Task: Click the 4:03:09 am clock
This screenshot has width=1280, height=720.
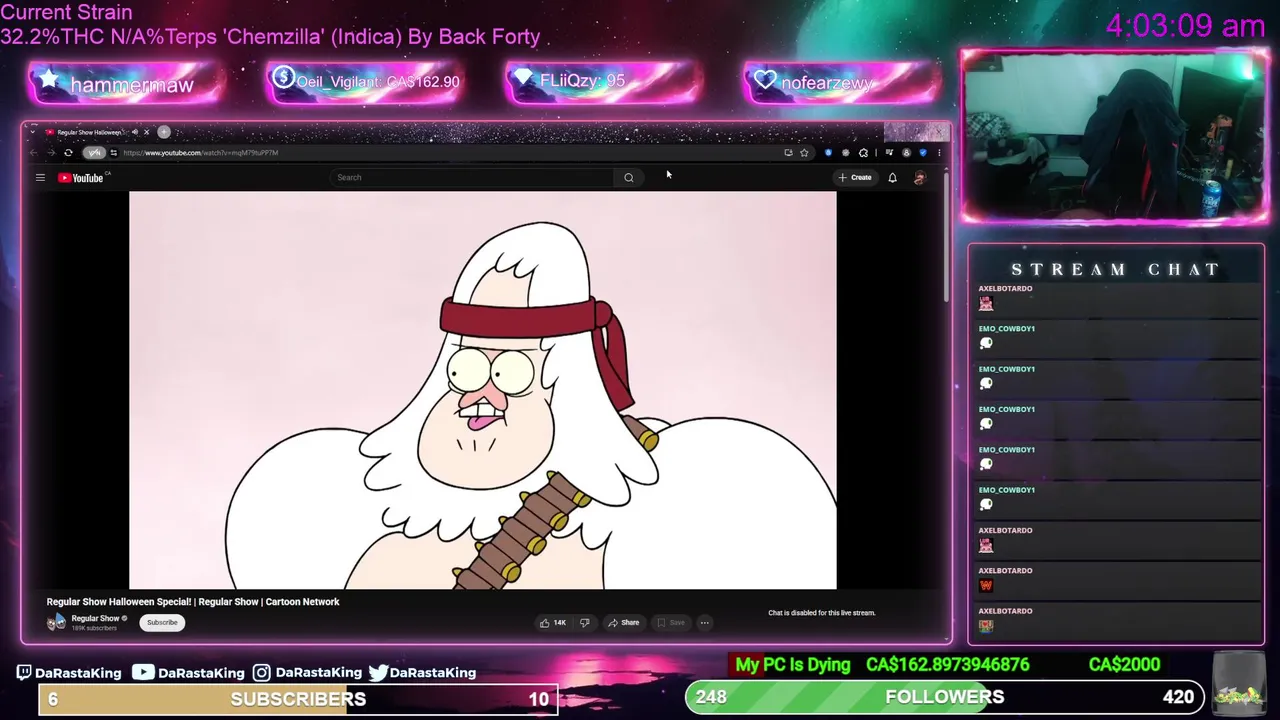Action: click(x=1185, y=26)
